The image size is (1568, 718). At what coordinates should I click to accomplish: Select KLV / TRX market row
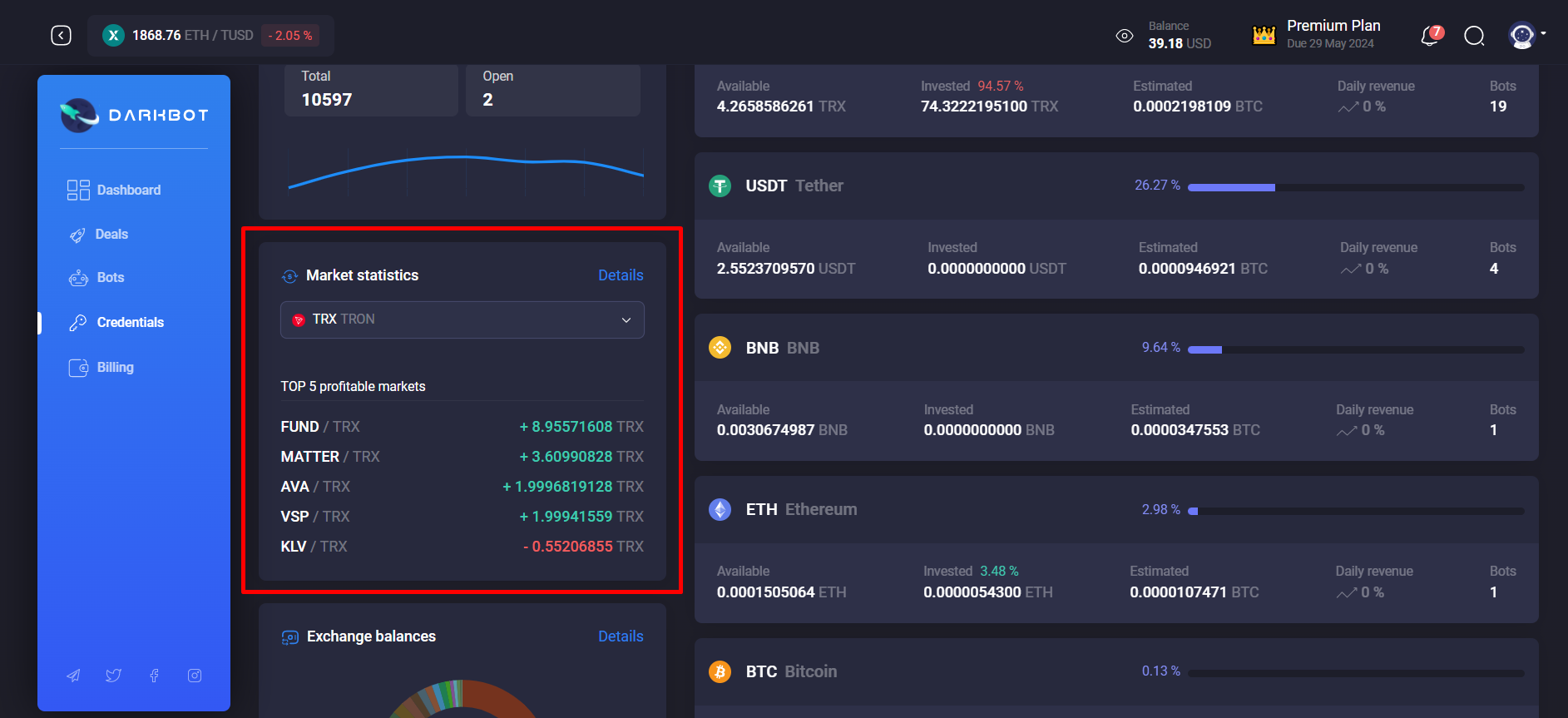(462, 547)
